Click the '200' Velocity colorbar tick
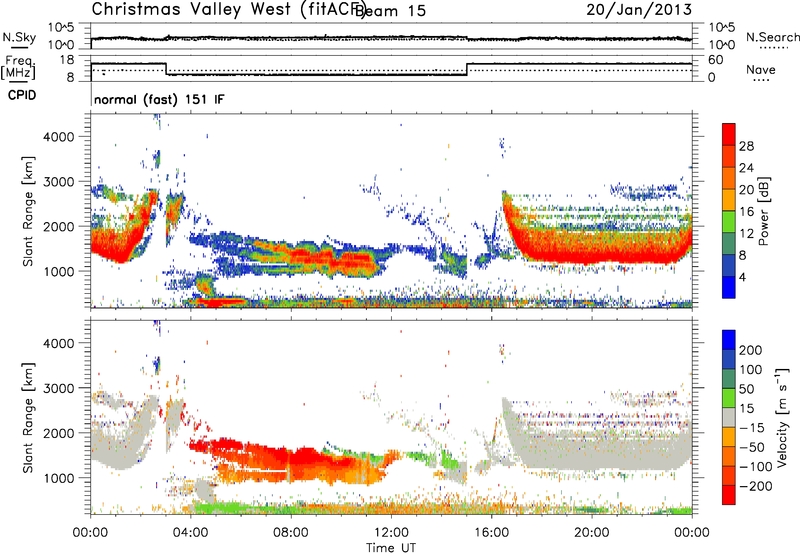Screen dimensions: 800x554 pyautogui.click(x=751, y=350)
